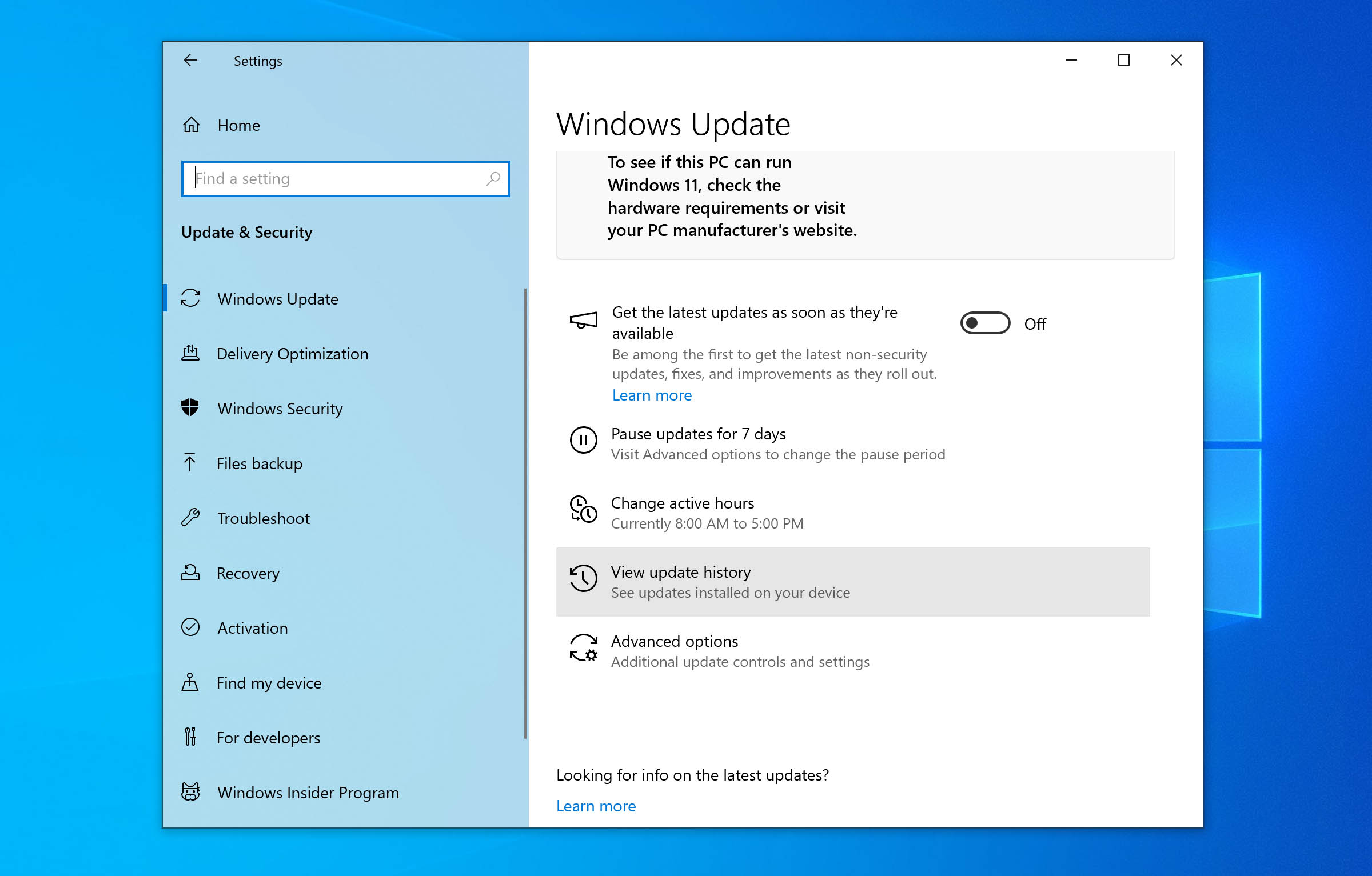Open Find my device page
Screen dimensions: 1372x876
[x=345, y=683]
